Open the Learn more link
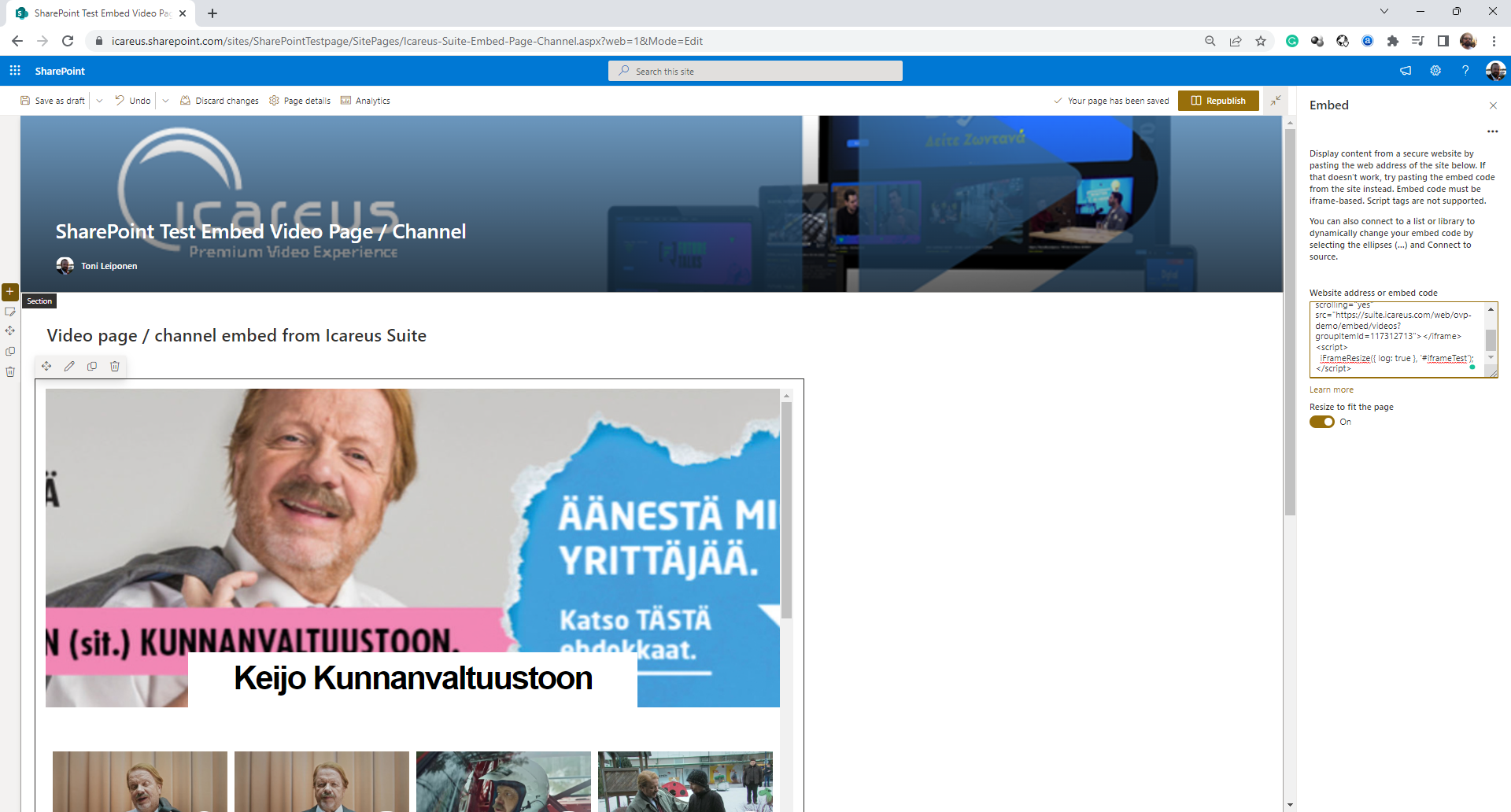Viewport: 1511px width, 812px height. click(x=1332, y=390)
